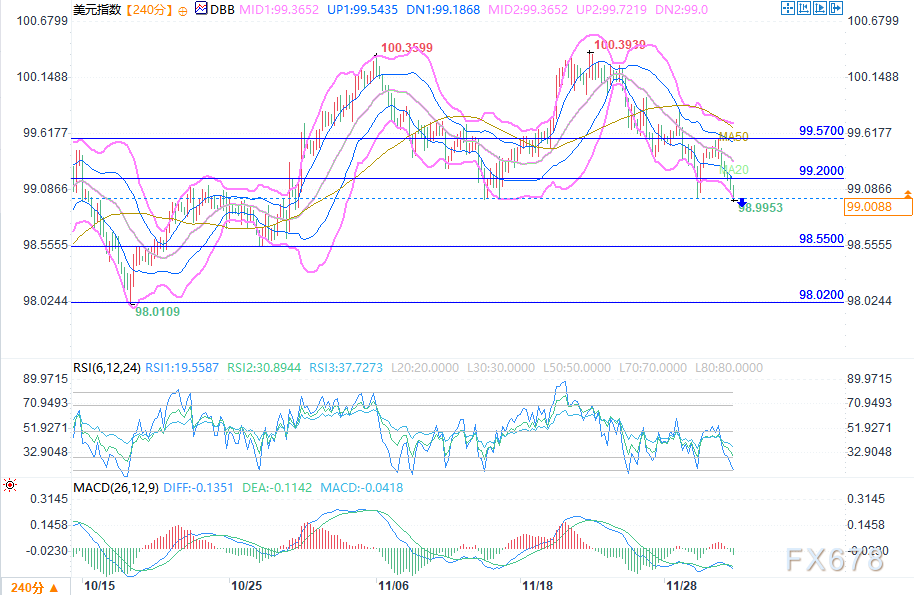Click the 11/06 date marker on time axis
914x595 pixels.
[393, 585]
